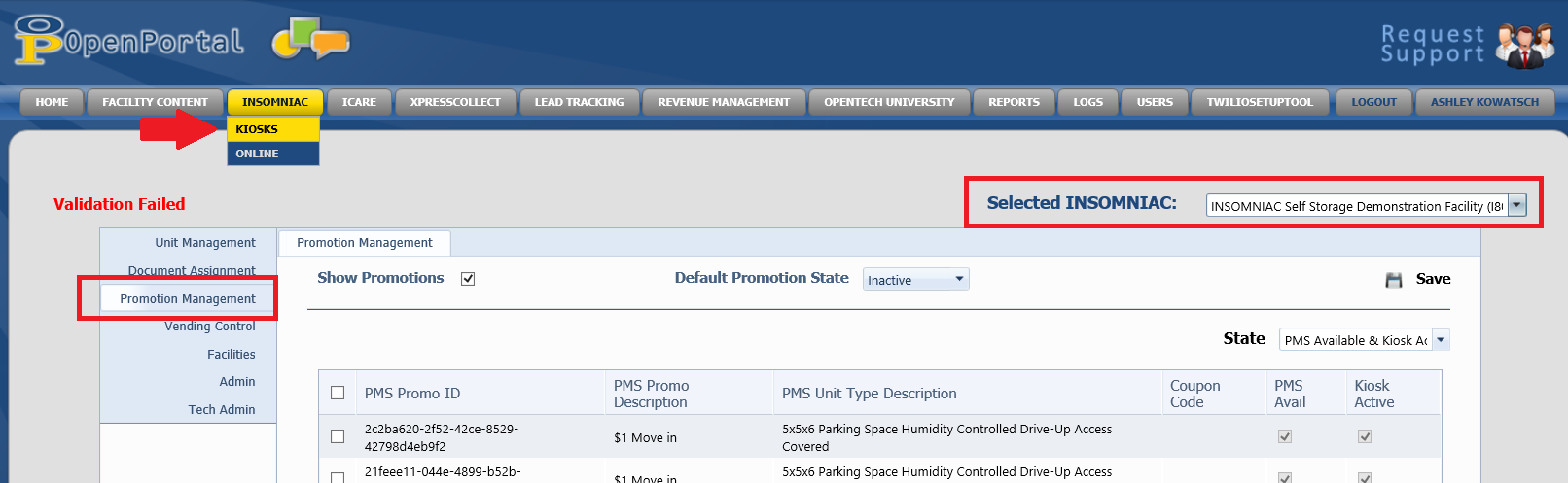Toggle PMS Avail for promo 2c2ba620
This screenshot has height=483, width=1568.
click(x=1285, y=436)
